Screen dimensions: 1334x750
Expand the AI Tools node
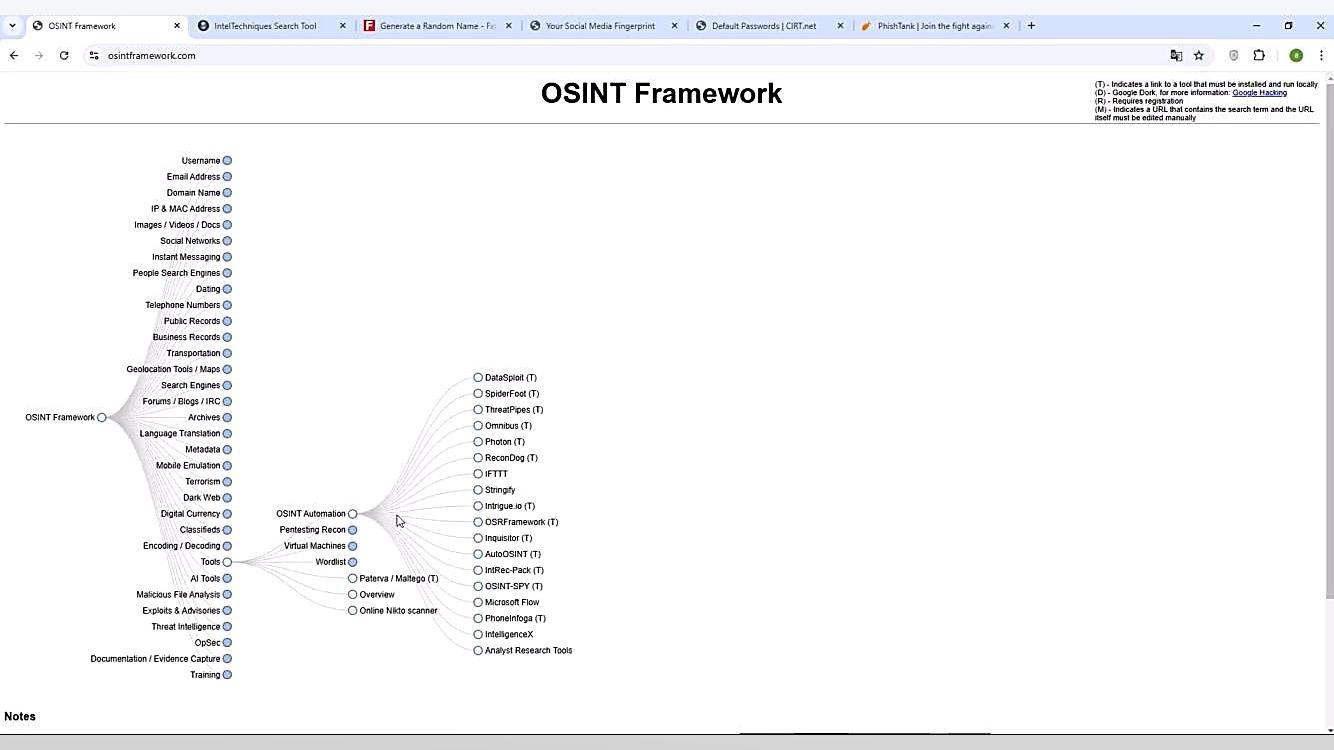click(x=227, y=578)
